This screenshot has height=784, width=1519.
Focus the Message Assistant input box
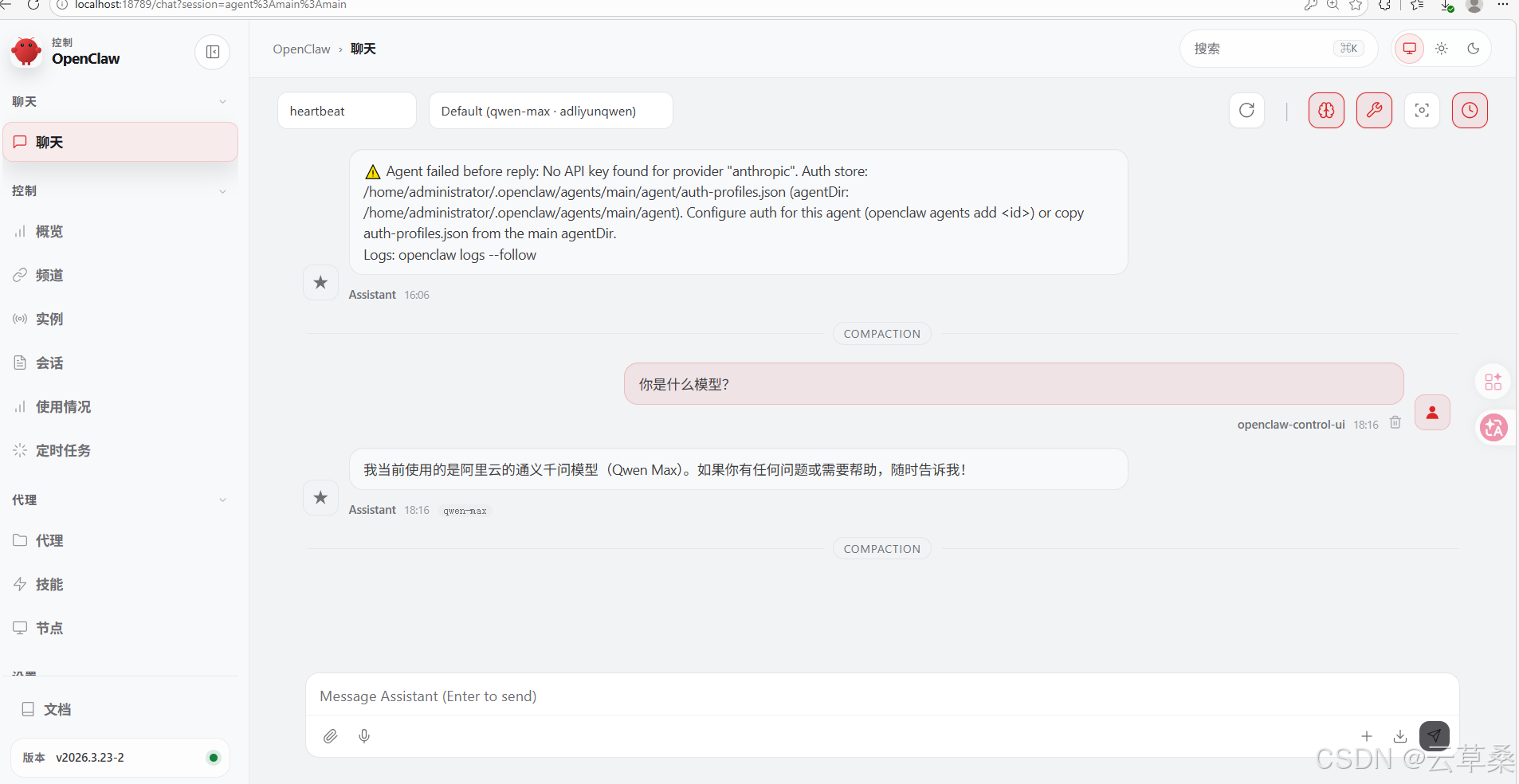click(x=882, y=696)
